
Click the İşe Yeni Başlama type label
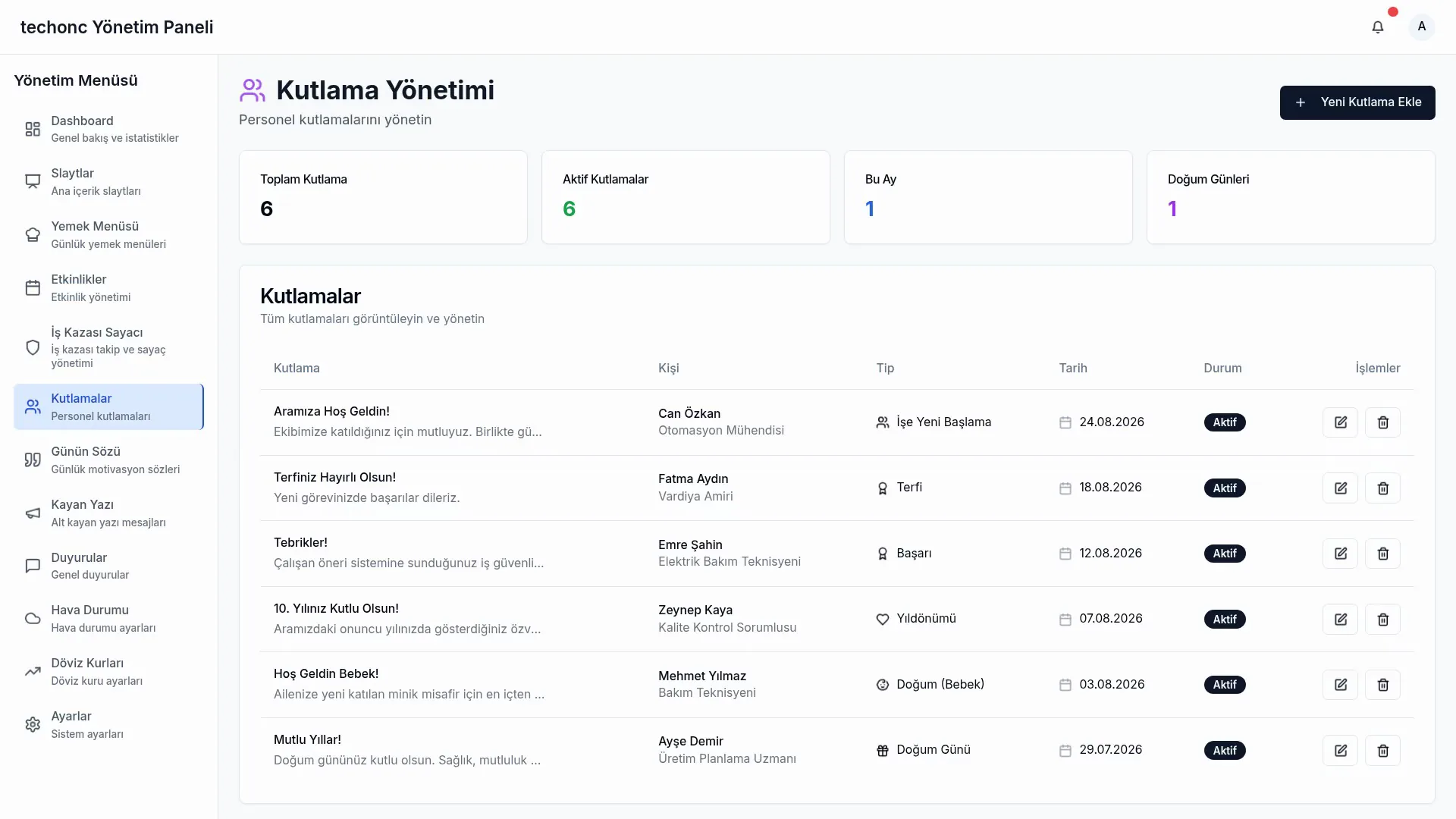pyautogui.click(x=943, y=422)
